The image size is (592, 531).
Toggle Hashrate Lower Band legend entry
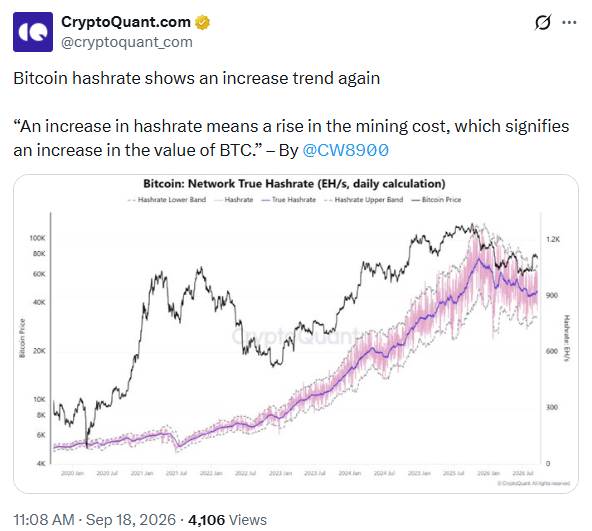(x=167, y=199)
